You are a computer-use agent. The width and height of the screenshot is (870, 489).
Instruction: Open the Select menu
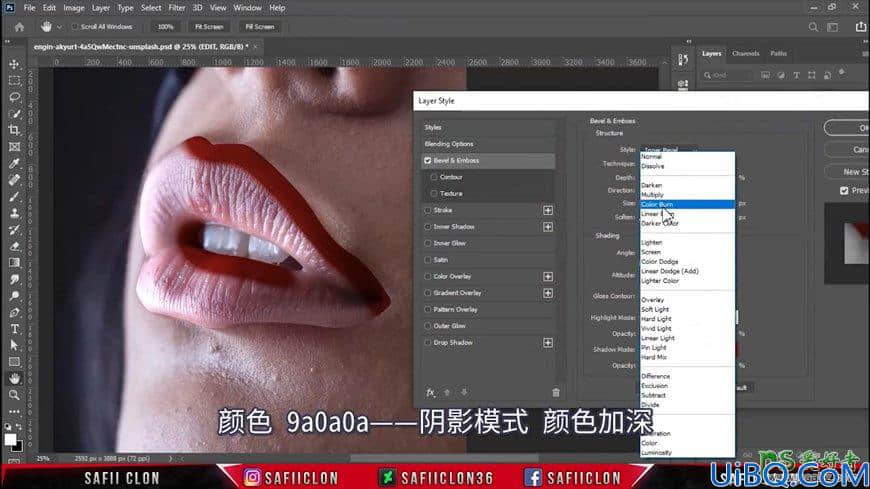coord(150,8)
